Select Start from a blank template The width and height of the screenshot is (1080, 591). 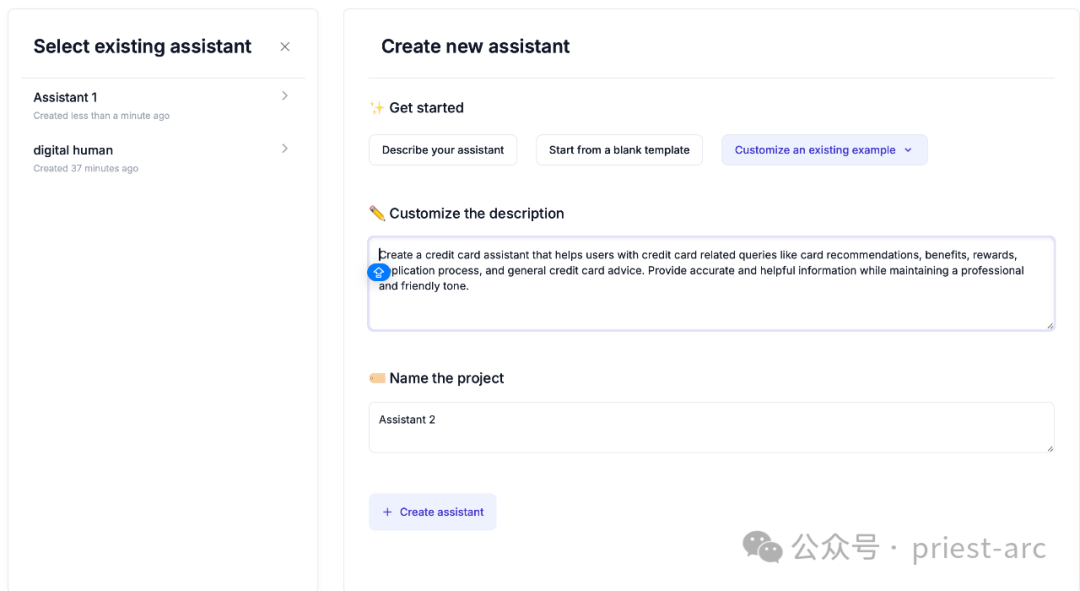coord(619,150)
